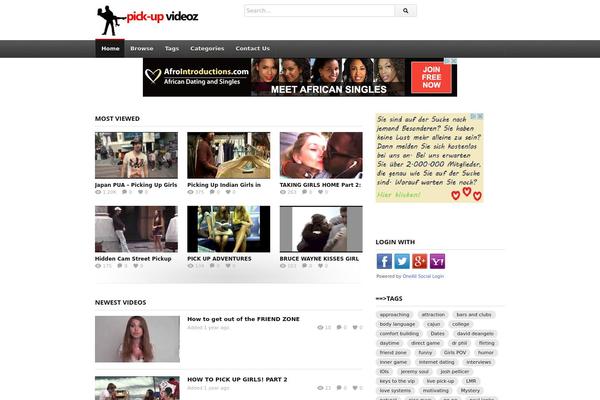Click the search text field
This screenshot has height=400, width=600.
click(320, 11)
